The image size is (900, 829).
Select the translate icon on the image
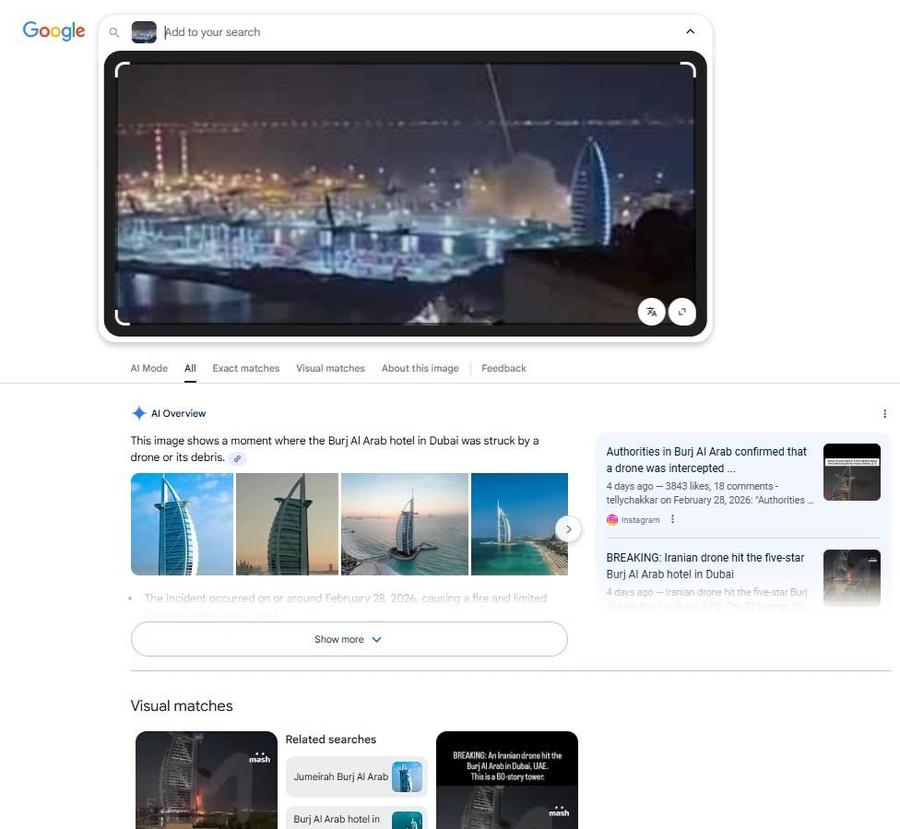coord(649,310)
